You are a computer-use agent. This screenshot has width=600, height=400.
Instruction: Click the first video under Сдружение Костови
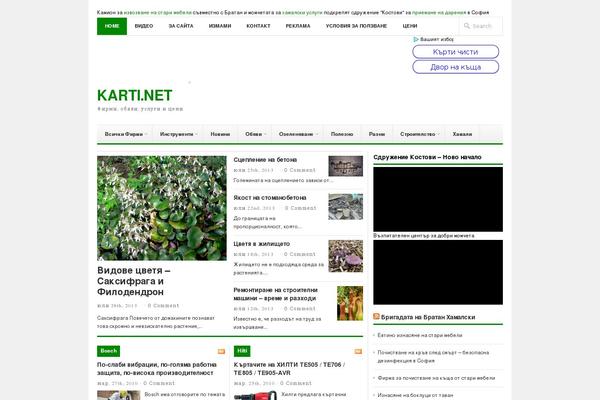pyautogui.click(x=438, y=199)
